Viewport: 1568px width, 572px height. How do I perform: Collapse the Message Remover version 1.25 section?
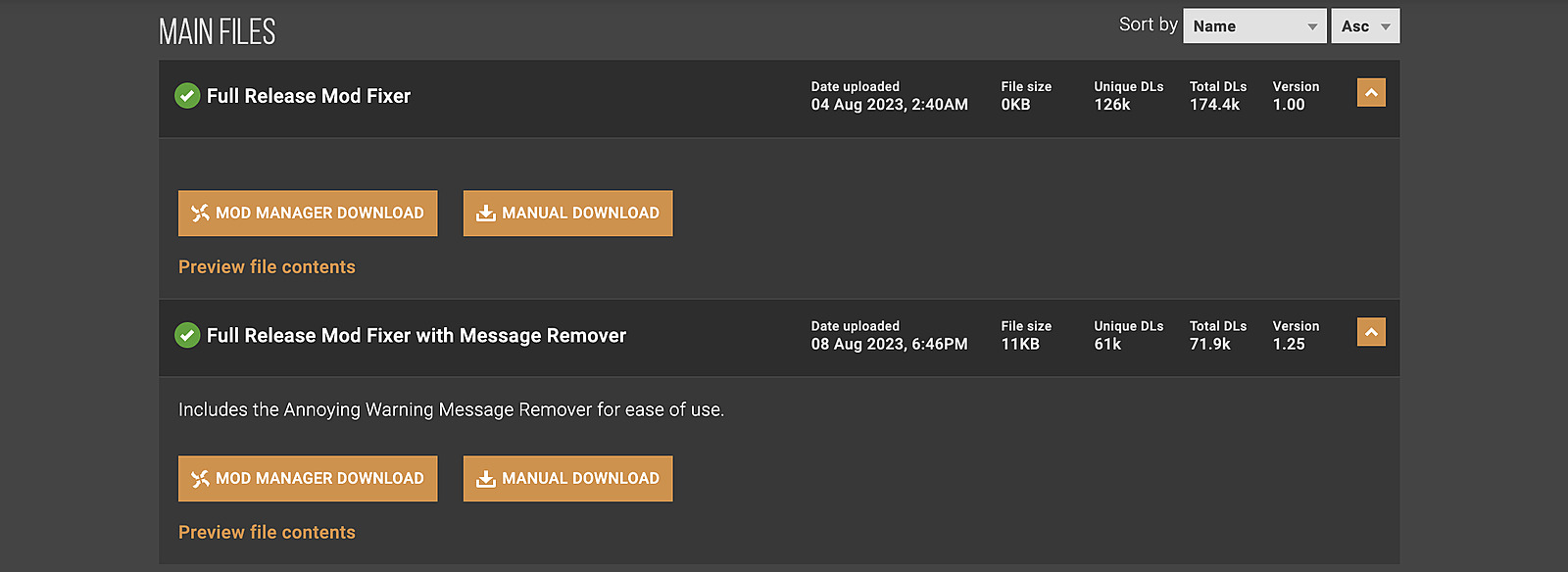[x=1371, y=333]
